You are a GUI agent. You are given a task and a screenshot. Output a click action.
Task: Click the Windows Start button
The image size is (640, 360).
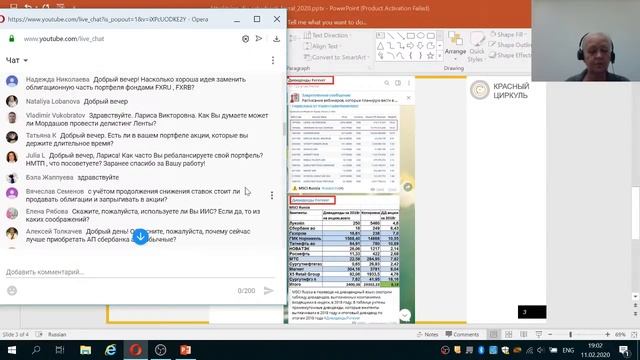11,350
